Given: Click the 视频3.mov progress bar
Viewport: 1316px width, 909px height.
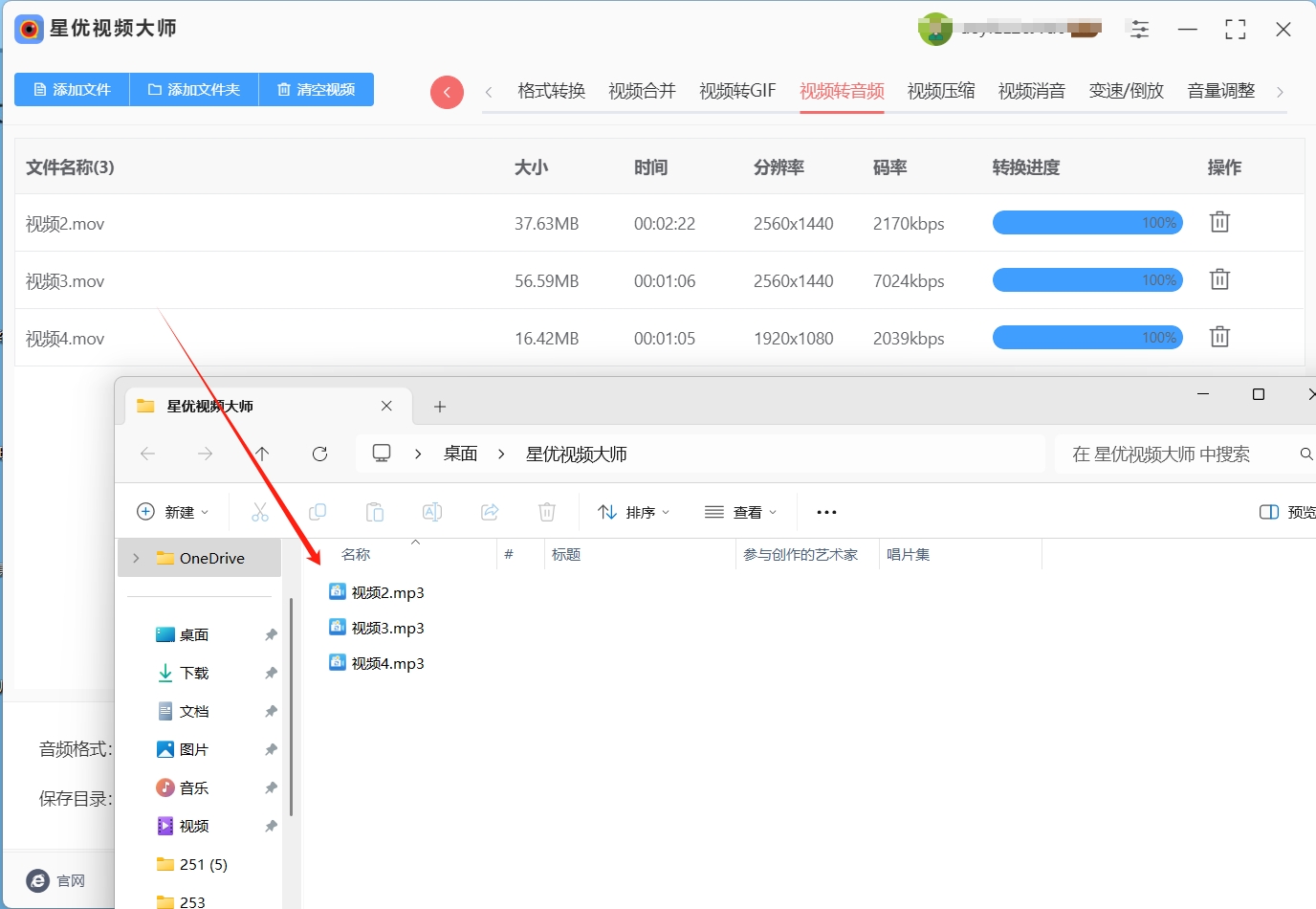Looking at the screenshot, I should point(1087,279).
